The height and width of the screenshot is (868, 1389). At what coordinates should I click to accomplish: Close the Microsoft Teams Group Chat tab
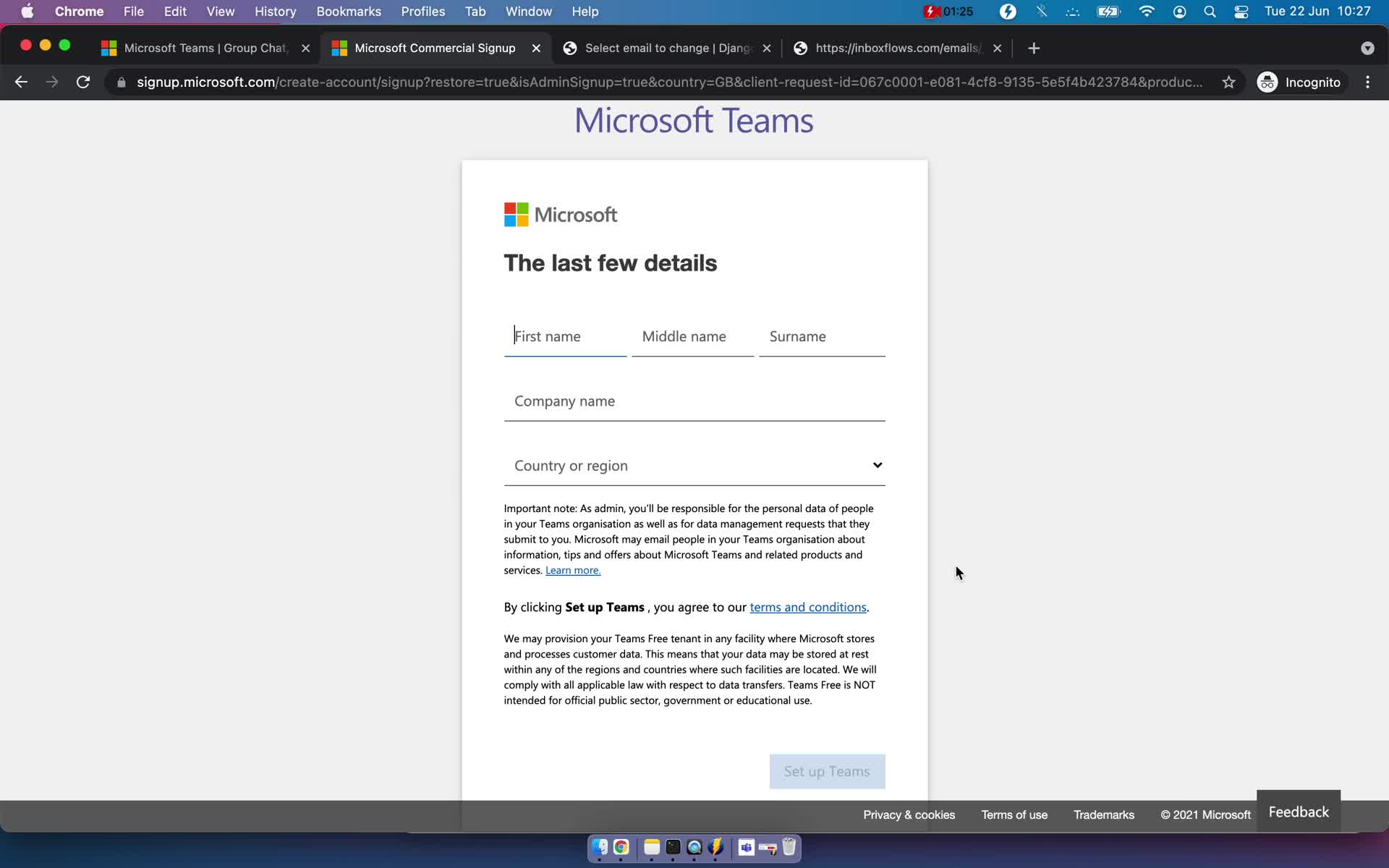click(305, 48)
